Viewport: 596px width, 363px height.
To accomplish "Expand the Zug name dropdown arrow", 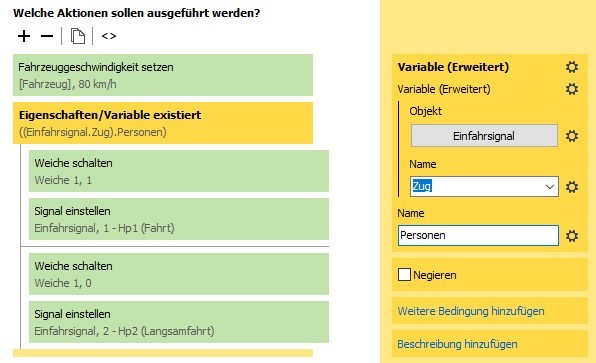I will click(550, 187).
